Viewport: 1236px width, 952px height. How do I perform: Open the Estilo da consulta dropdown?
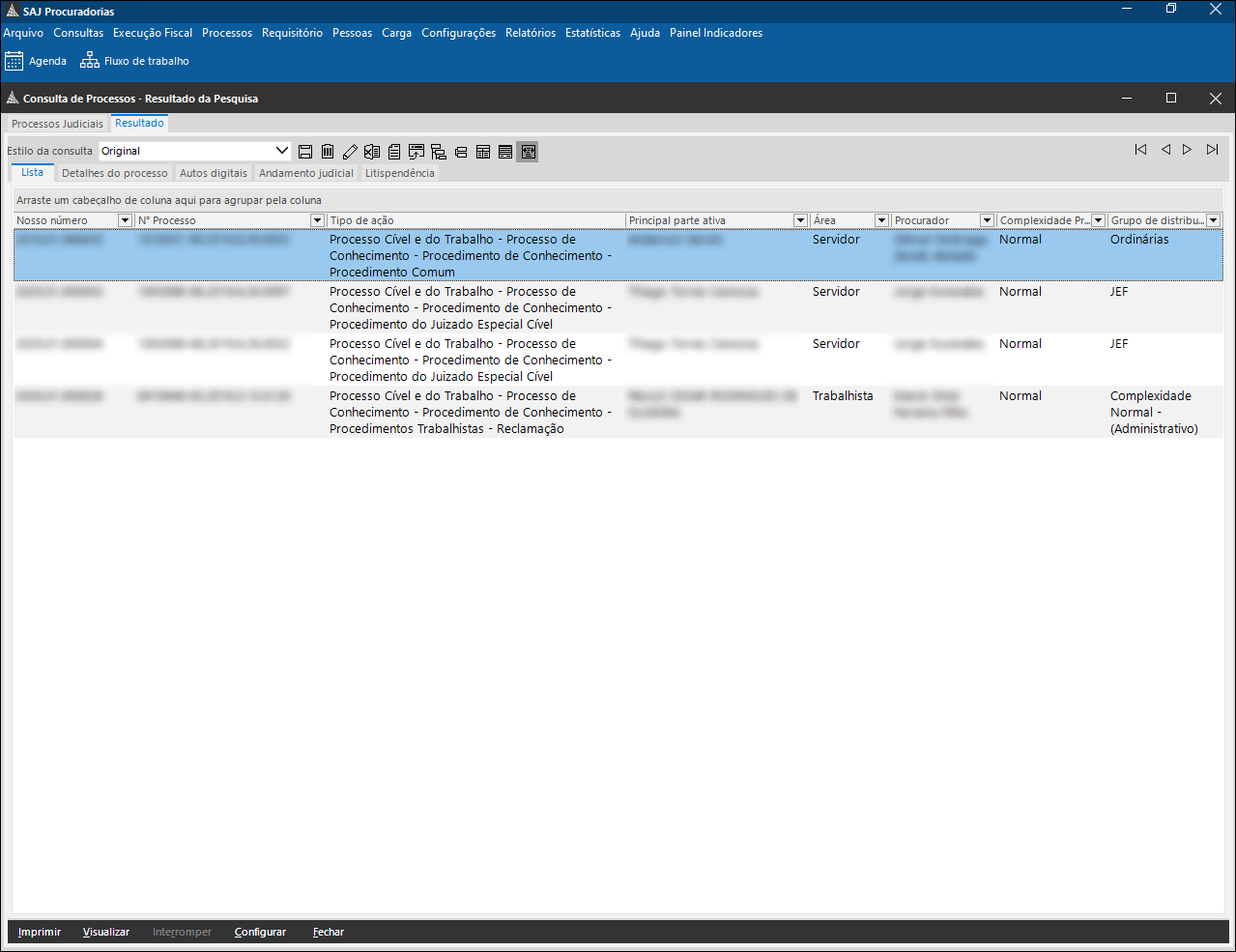click(x=282, y=151)
